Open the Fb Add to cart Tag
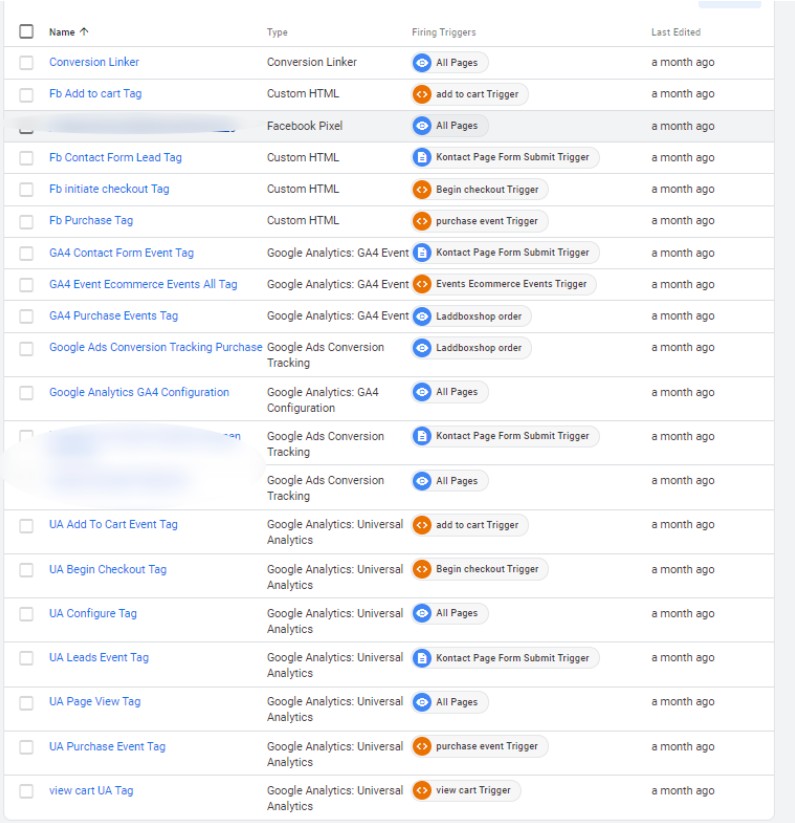Image resolution: width=795 pixels, height=823 pixels. click(x=96, y=93)
